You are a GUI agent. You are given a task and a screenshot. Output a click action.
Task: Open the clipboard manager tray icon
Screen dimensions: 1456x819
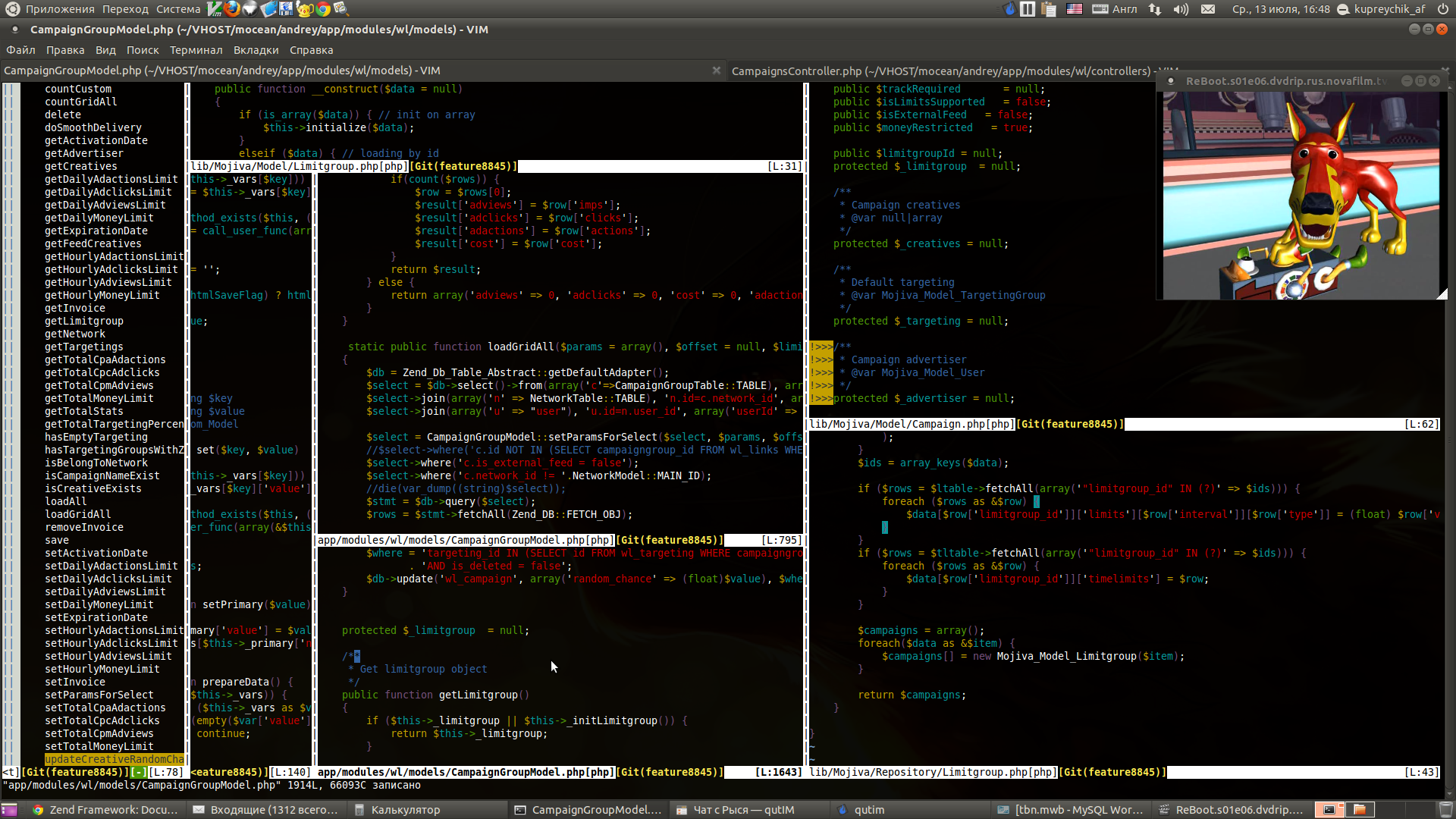click(x=1050, y=9)
